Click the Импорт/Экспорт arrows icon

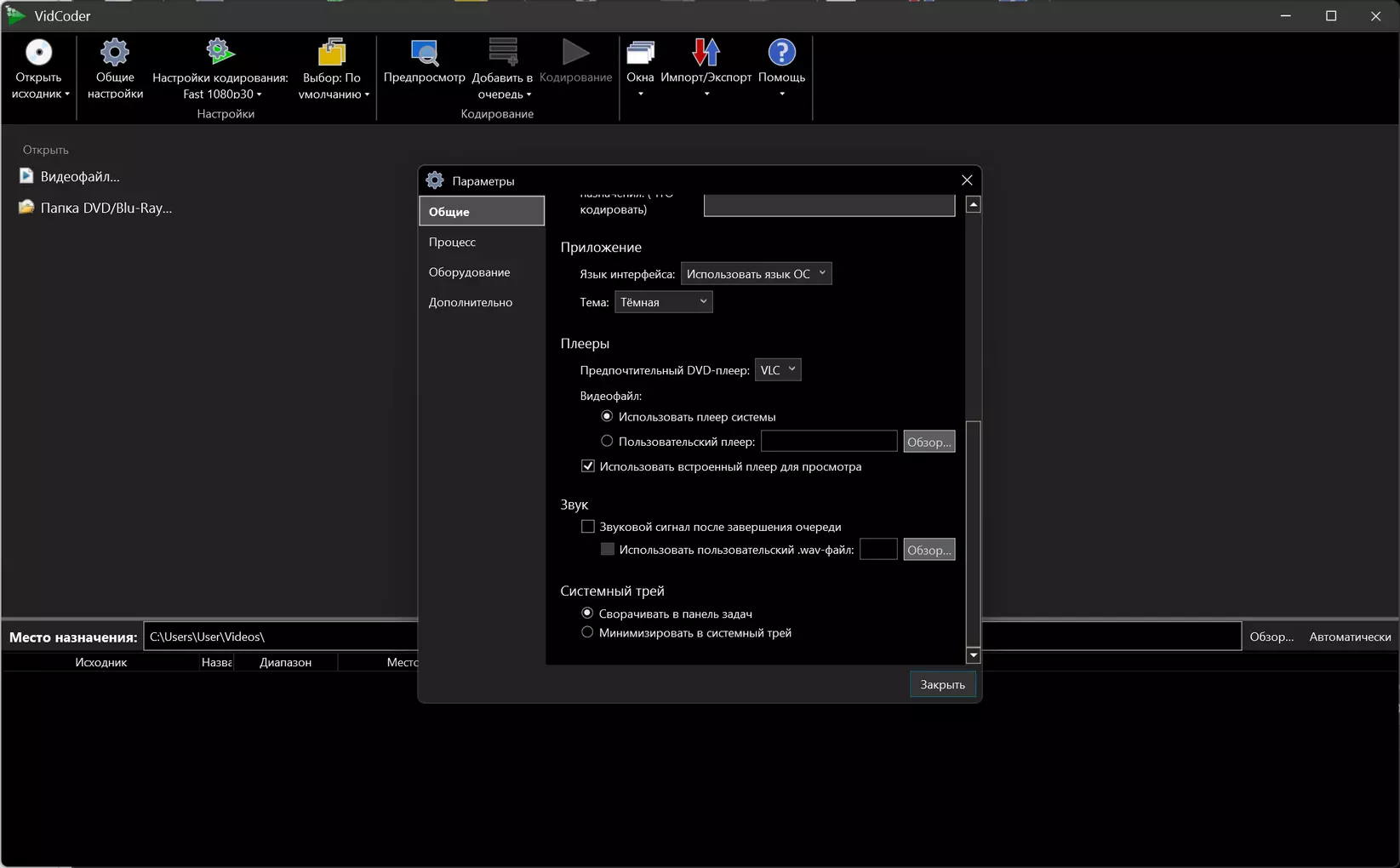point(706,53)
